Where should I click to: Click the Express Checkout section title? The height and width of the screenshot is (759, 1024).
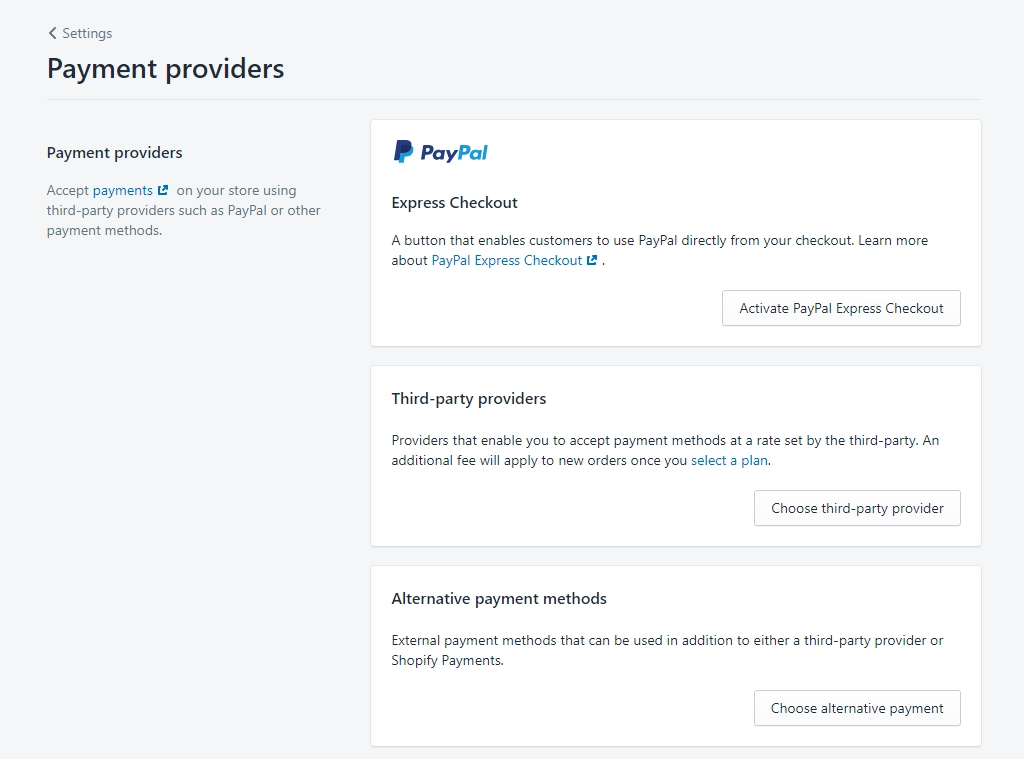click(454, 202)
